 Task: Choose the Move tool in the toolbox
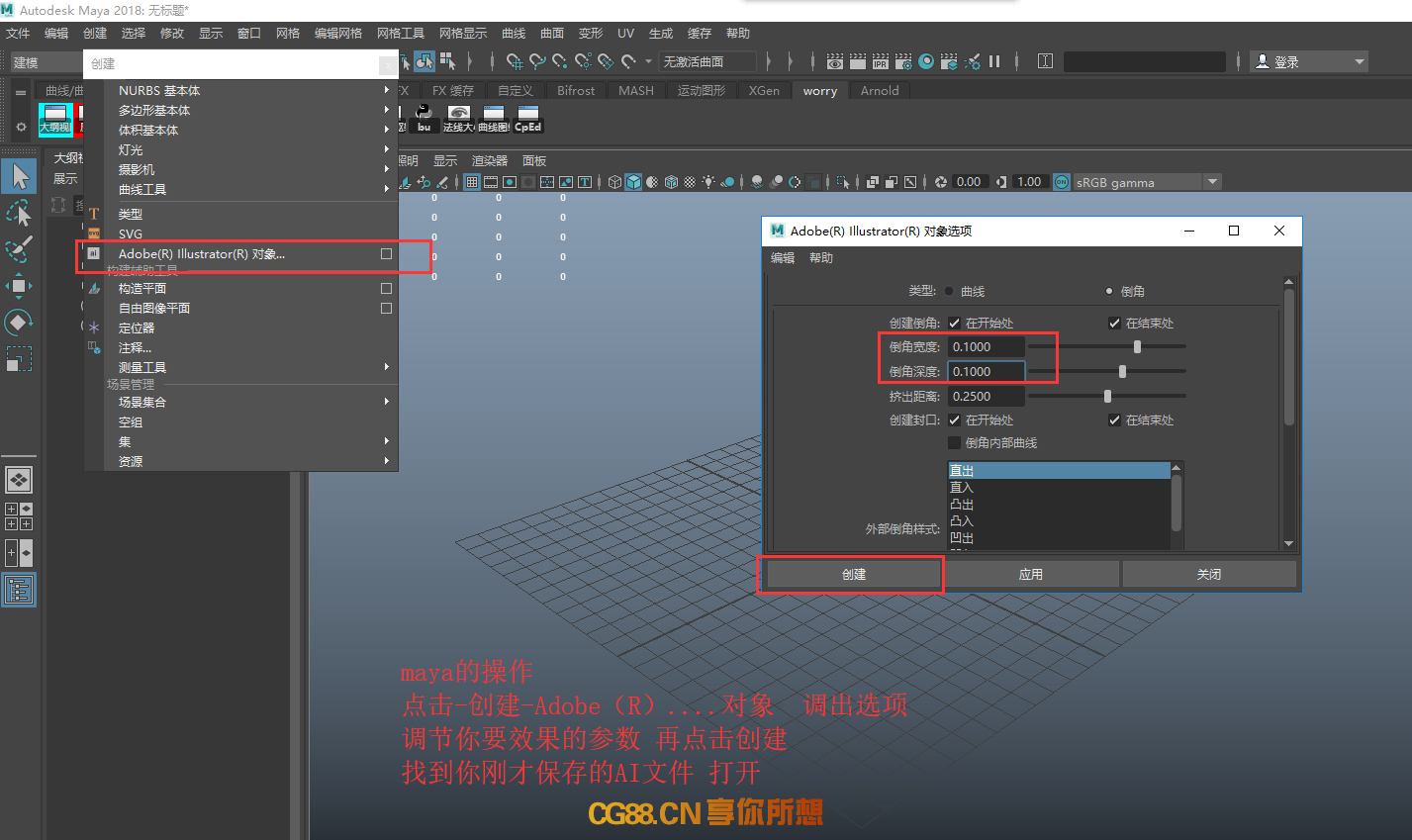click(x=20, y=286)
